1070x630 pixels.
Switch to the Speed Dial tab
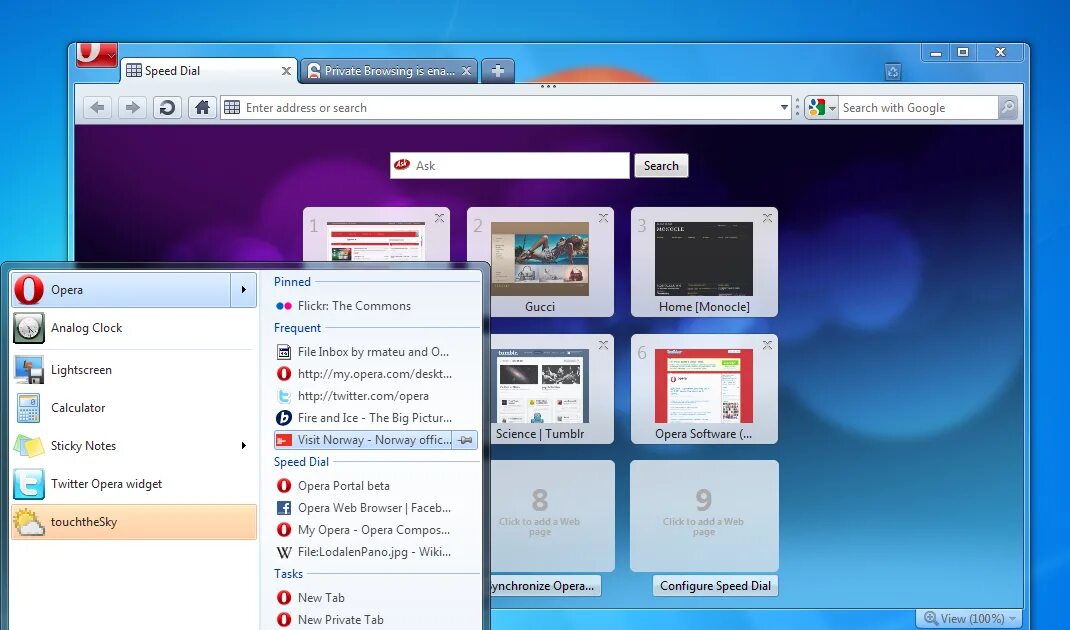click(209, 70)
